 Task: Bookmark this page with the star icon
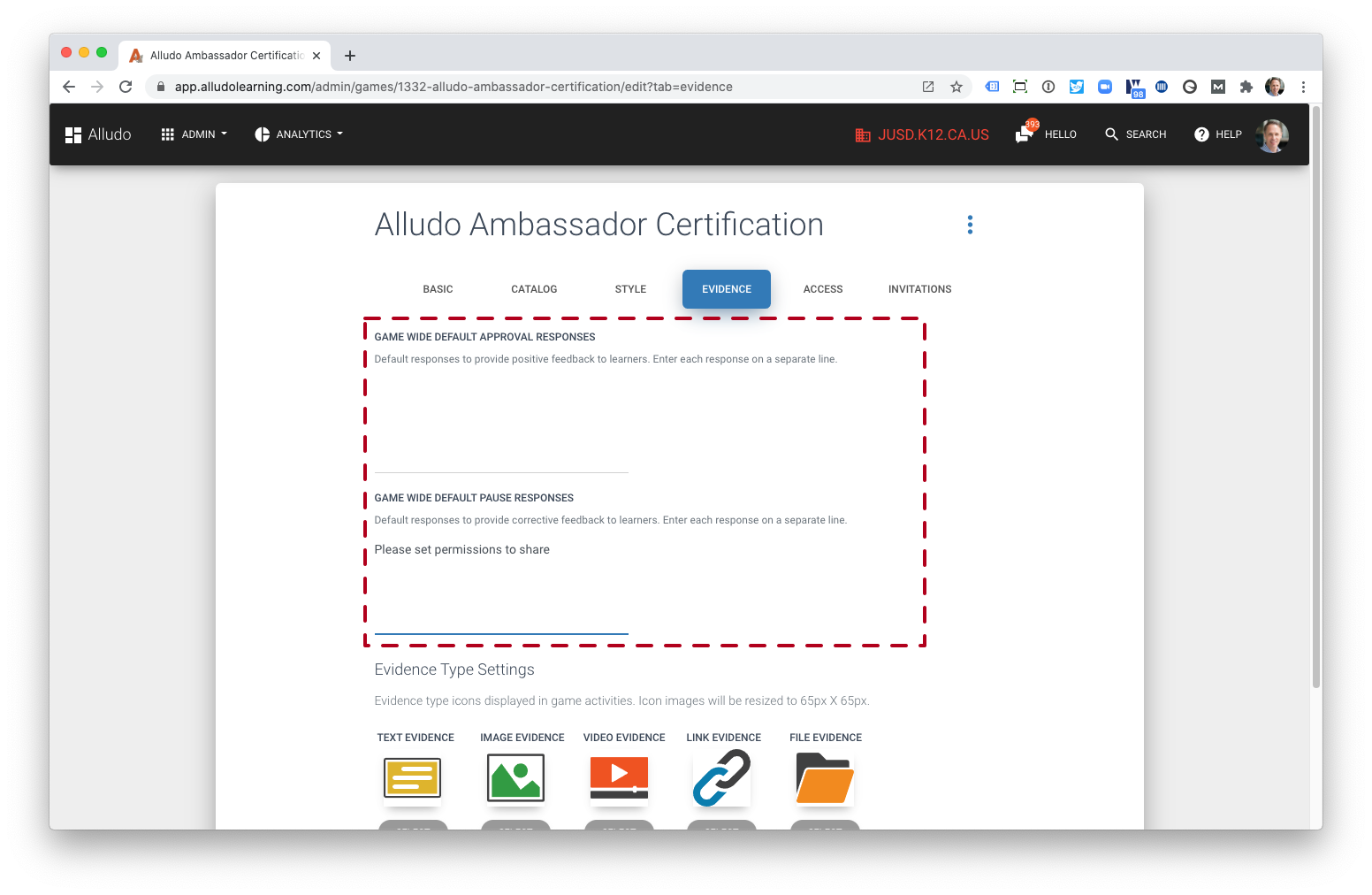click(x=957, y=87)
